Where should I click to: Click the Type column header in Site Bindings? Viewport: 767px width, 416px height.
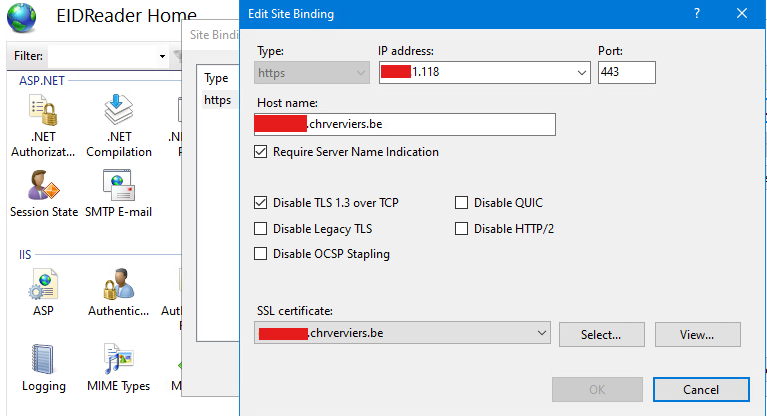point(216,78)
